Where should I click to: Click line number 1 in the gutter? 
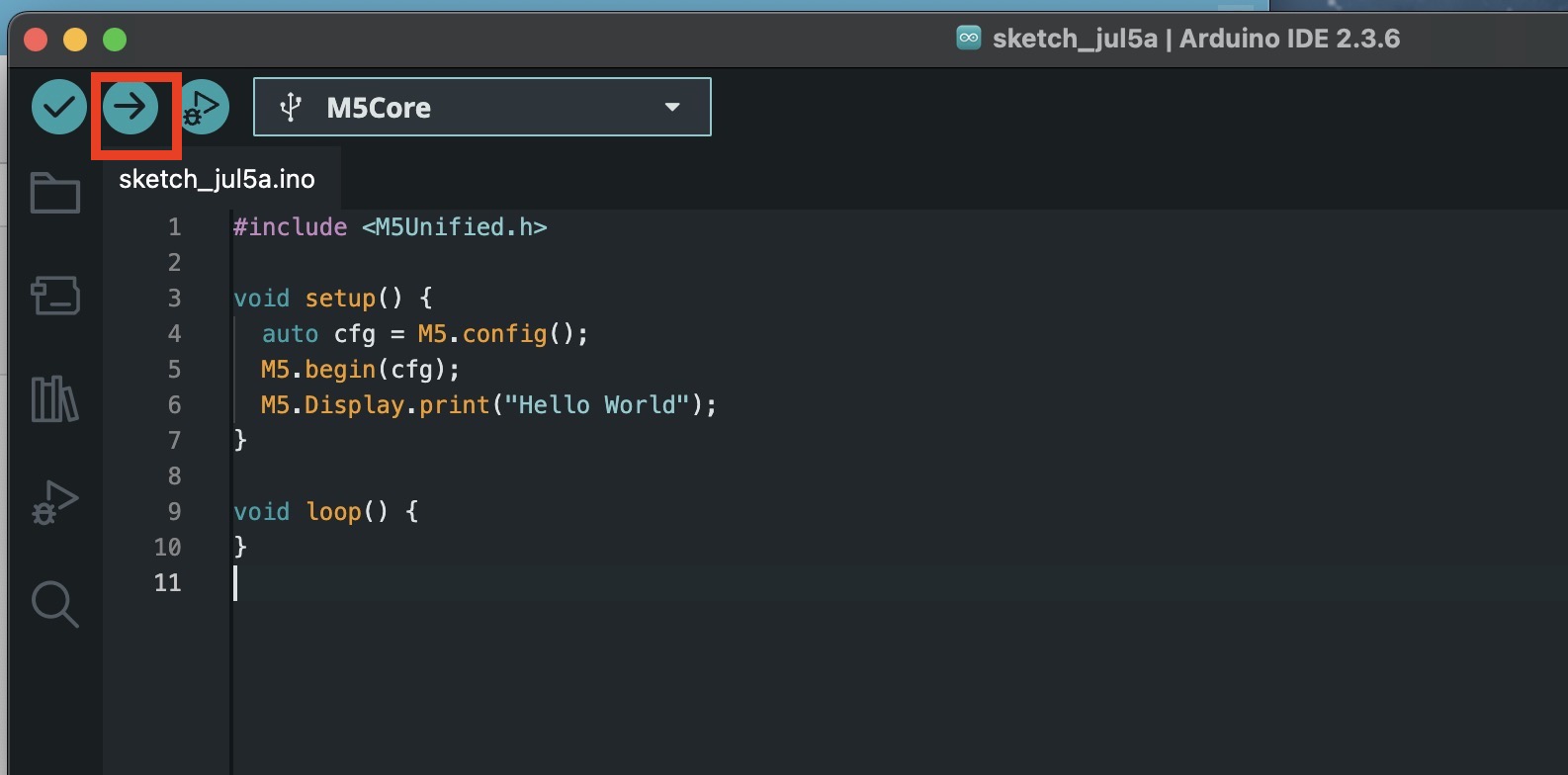(174, 227)
